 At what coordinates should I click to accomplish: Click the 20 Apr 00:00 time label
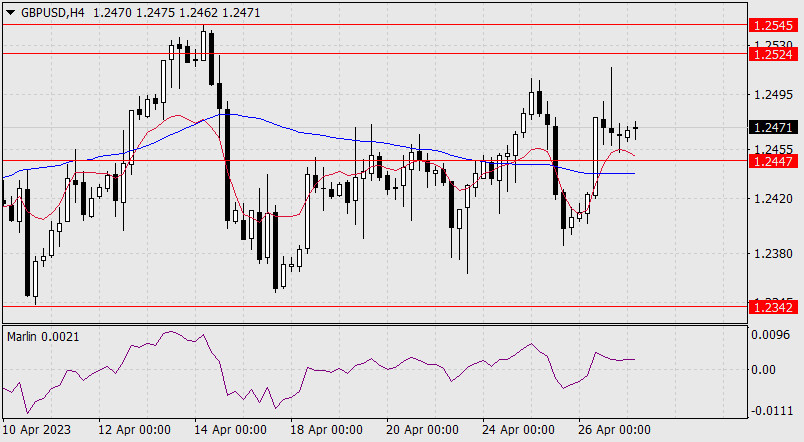(423, 429)
